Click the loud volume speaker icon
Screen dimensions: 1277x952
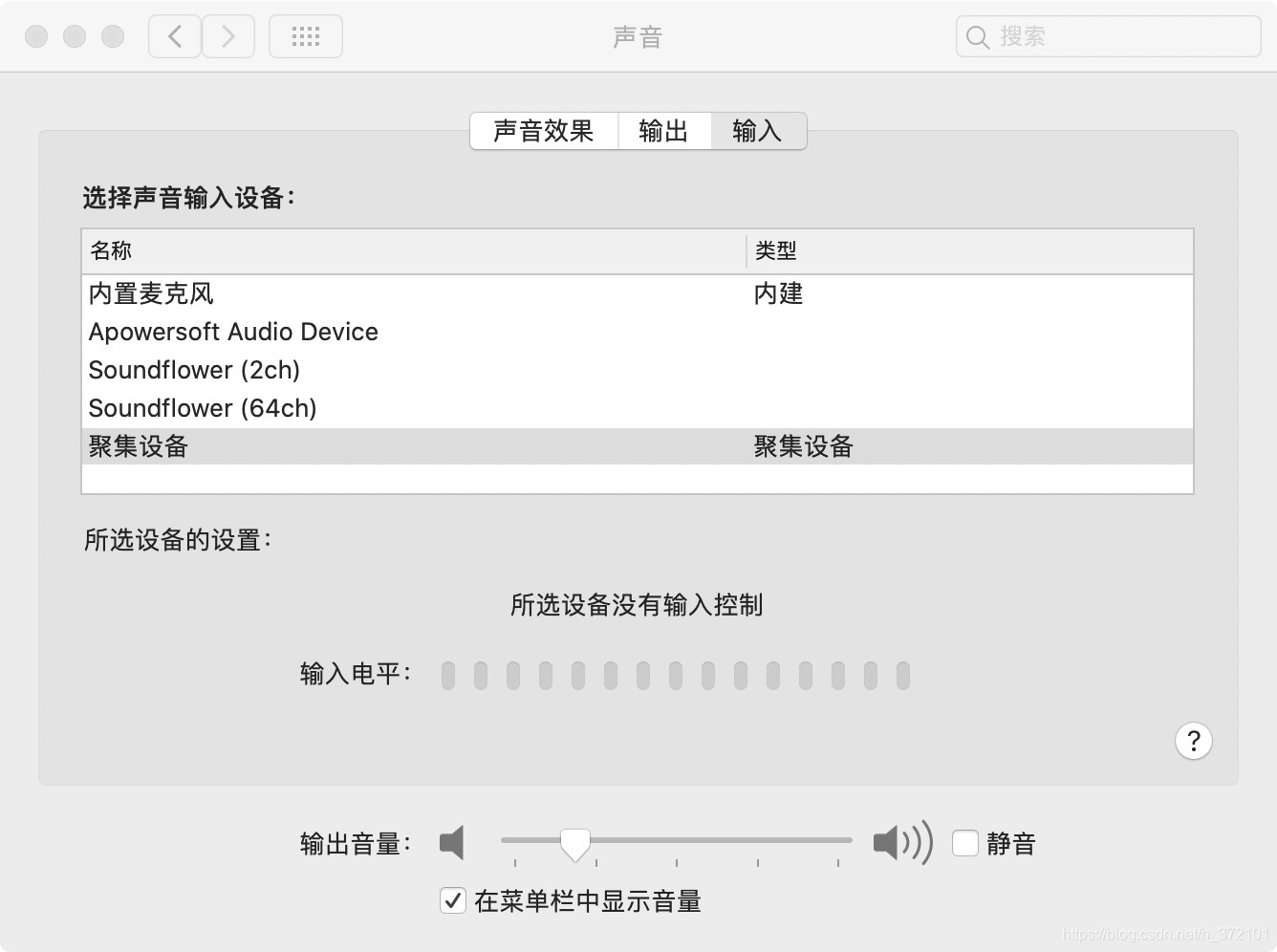click(902, 842)
